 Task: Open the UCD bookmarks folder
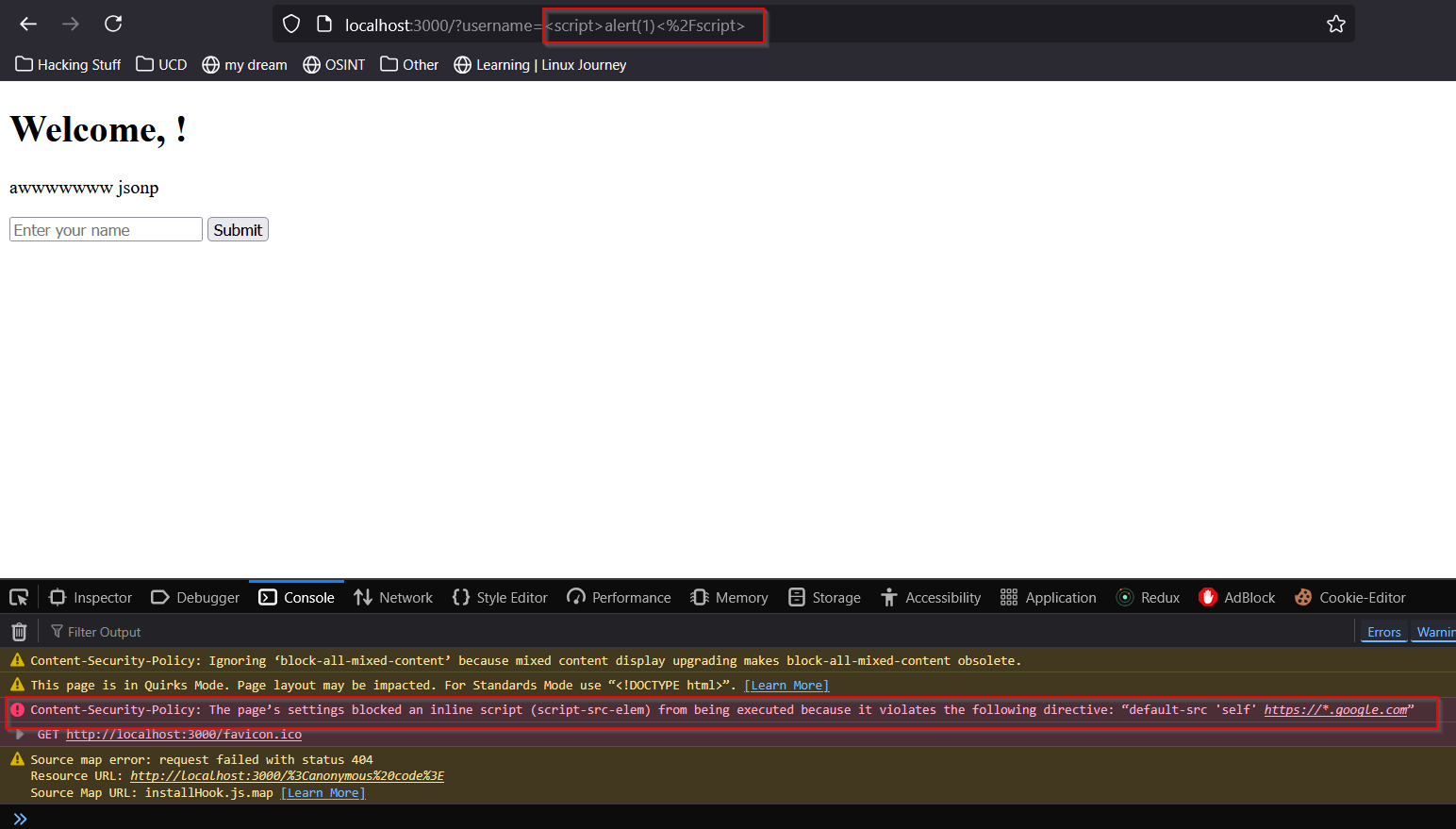(161, 64)
